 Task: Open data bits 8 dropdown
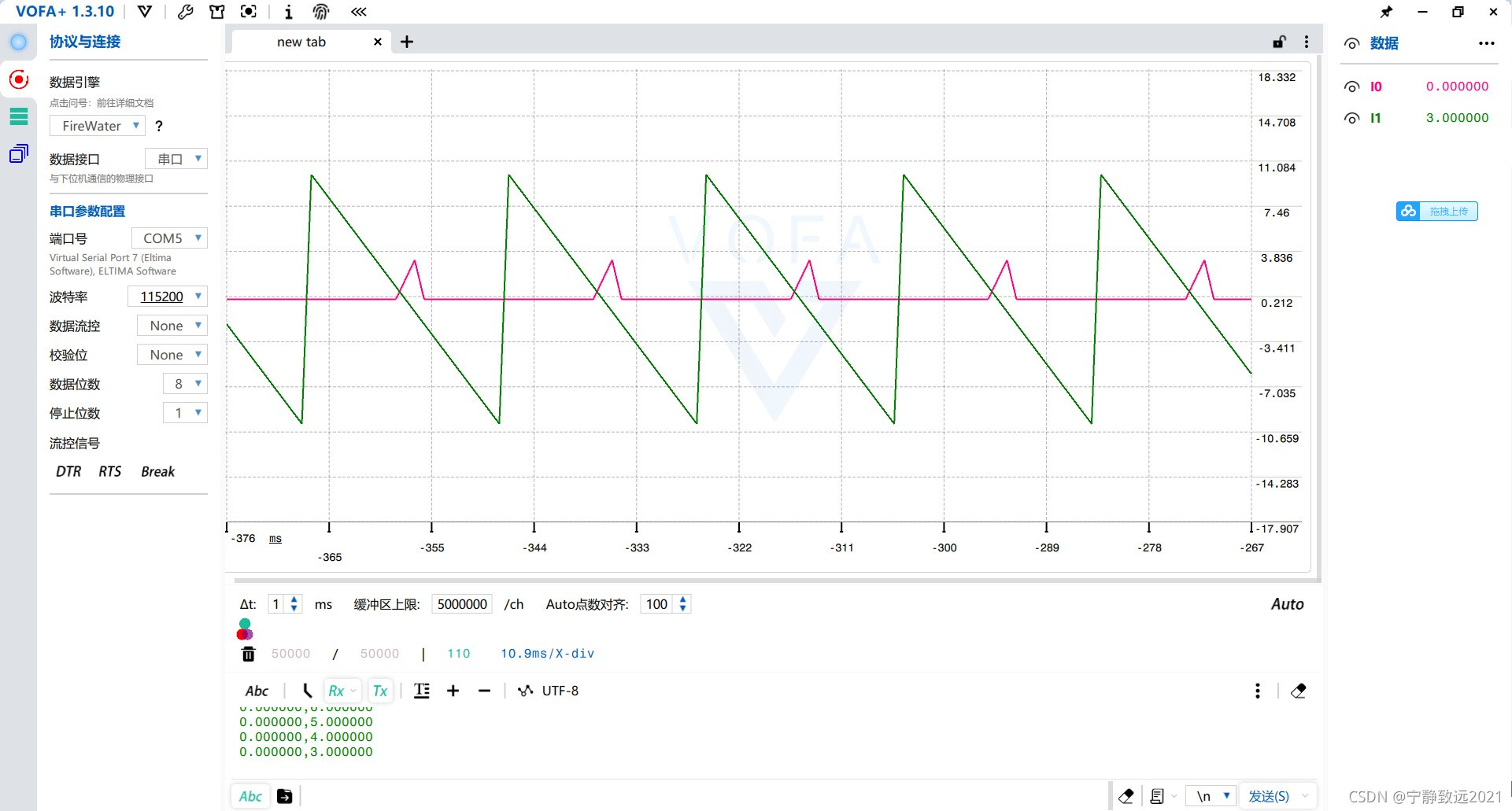(x=185, y=384)
